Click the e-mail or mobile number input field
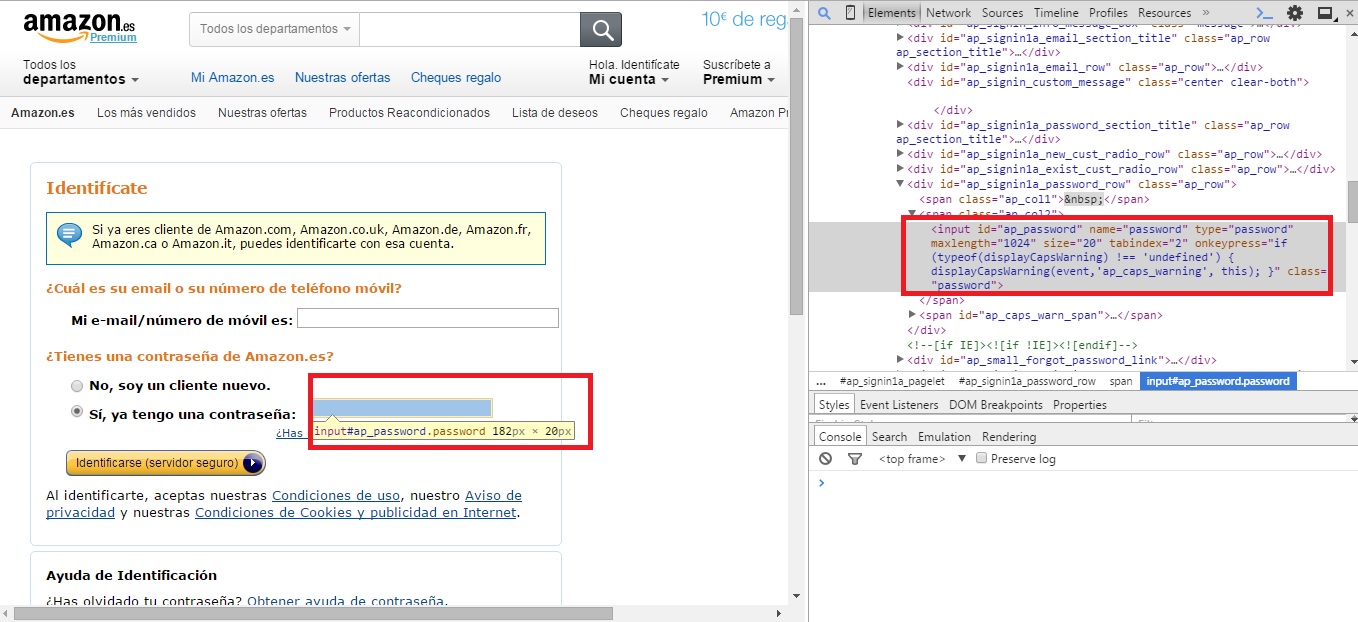This screenshot has width=1358, height=622. tap(427, 318)
